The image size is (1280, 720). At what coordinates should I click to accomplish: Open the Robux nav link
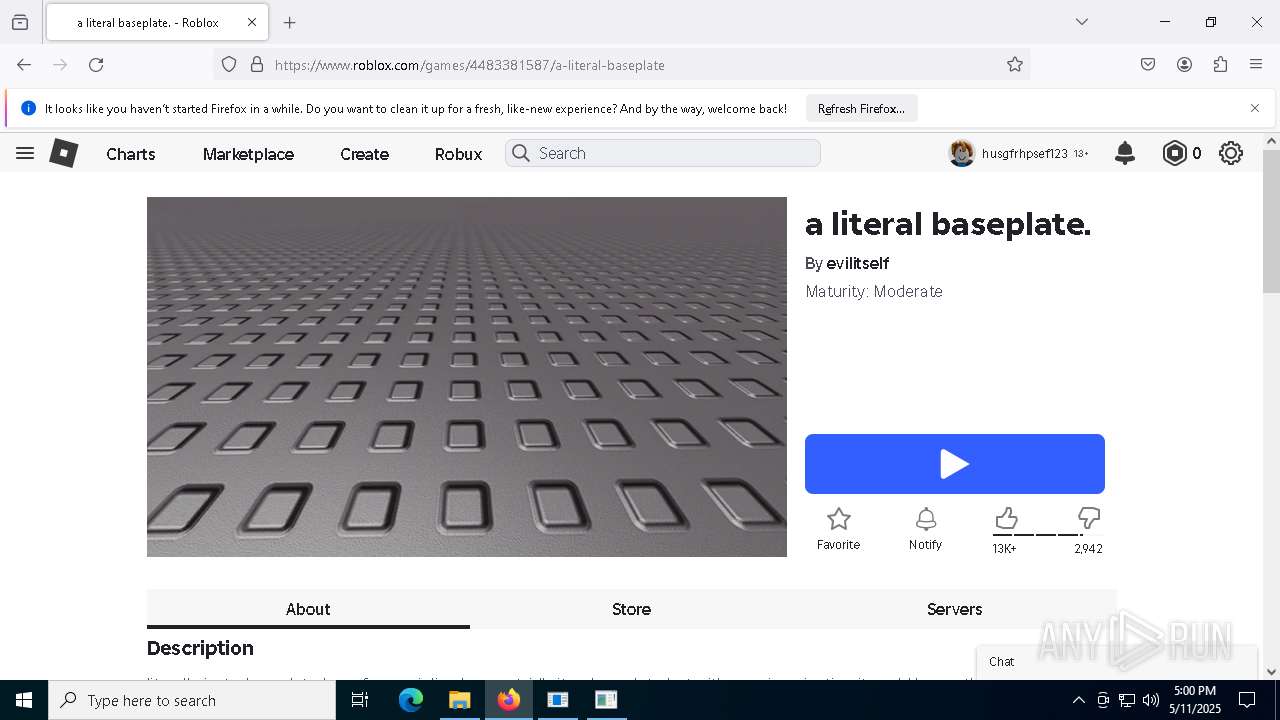coord(458,154)
